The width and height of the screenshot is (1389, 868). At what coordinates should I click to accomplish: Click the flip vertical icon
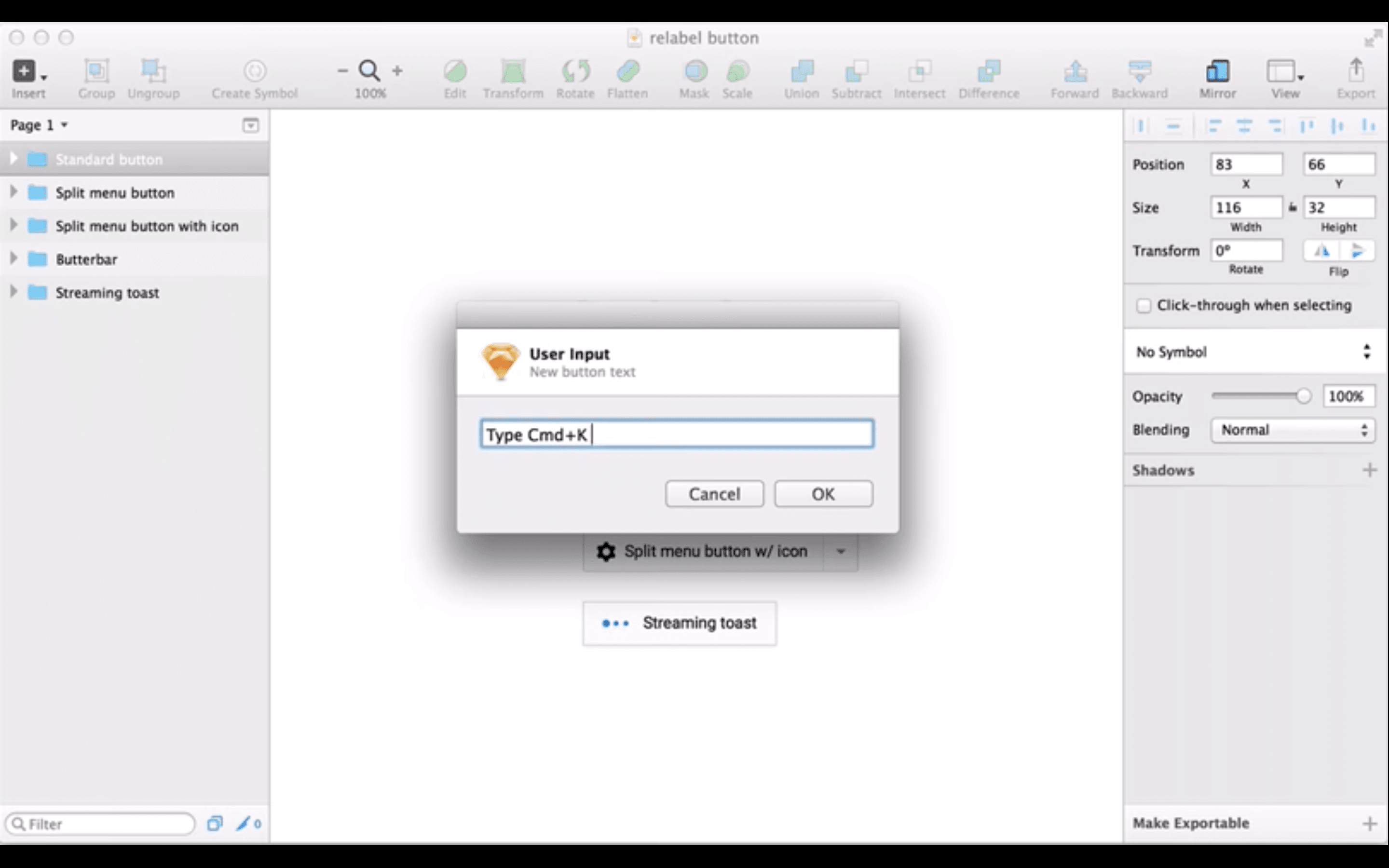[x=1357, y=251]
